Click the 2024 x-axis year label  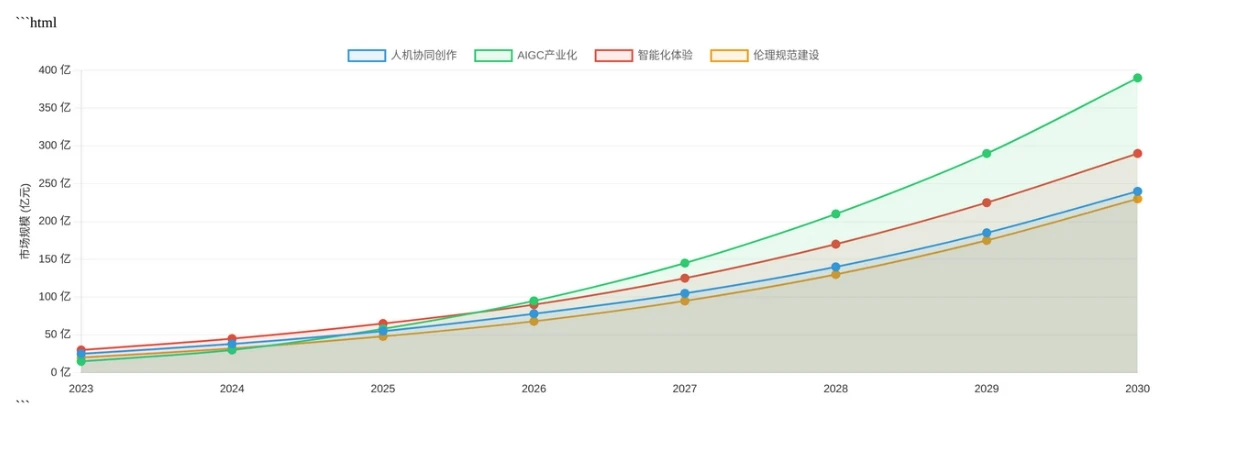click(x=232, y=389)
